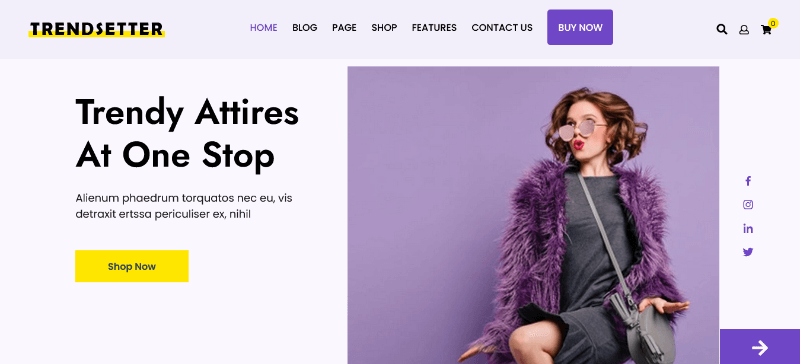Screen dimensions: 800x364
Task: Click the white next-slide arrow
Action: click(760, 348)
